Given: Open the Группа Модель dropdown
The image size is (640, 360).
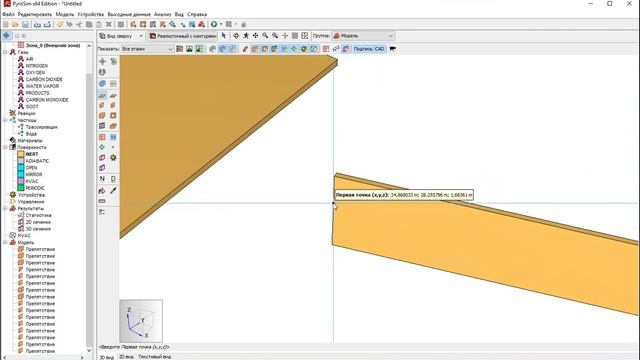Looking at the screenshot, I should (x=363, y=36).
